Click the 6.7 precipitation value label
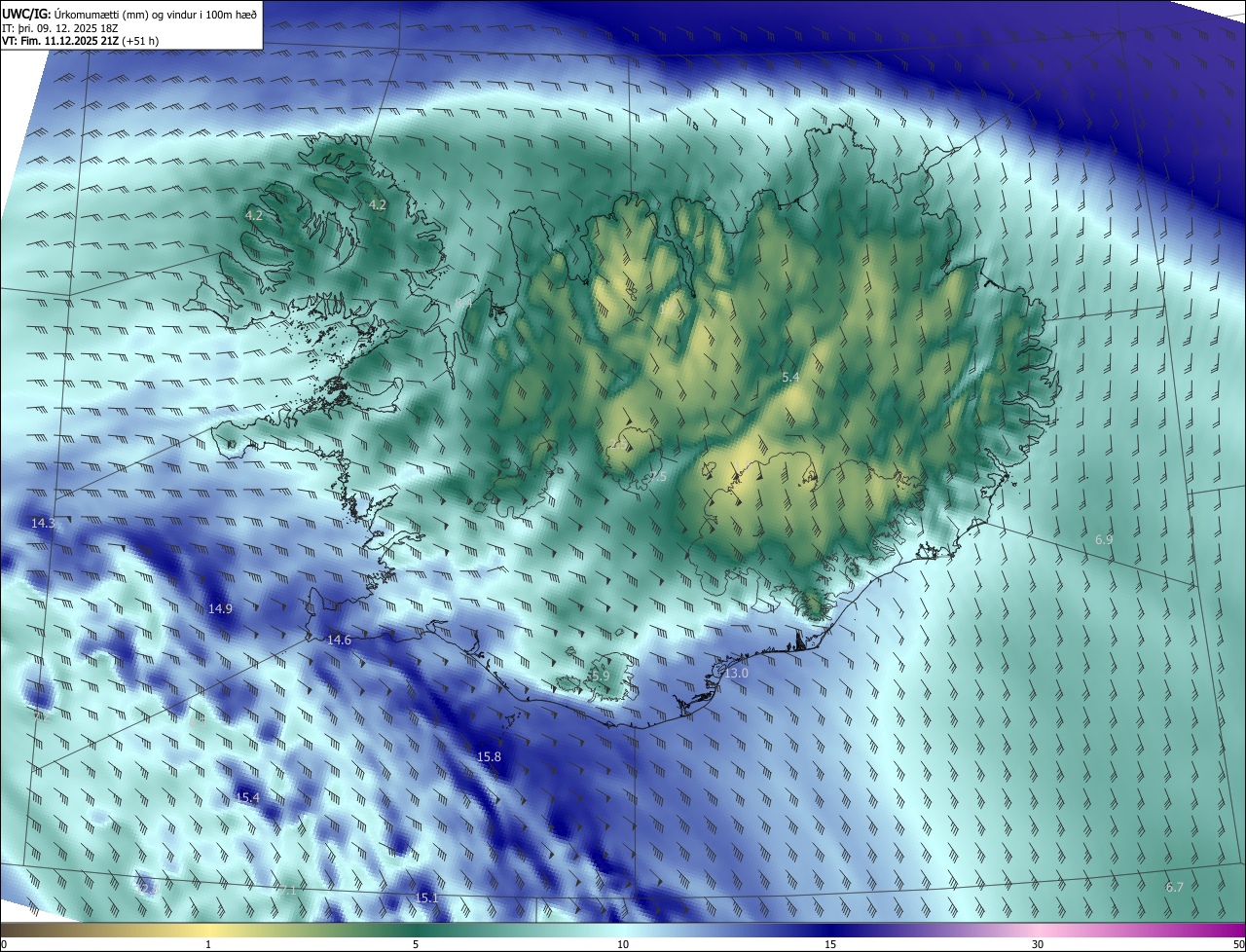Viewport: 1246px width, 952px height. coord(1175,887)
